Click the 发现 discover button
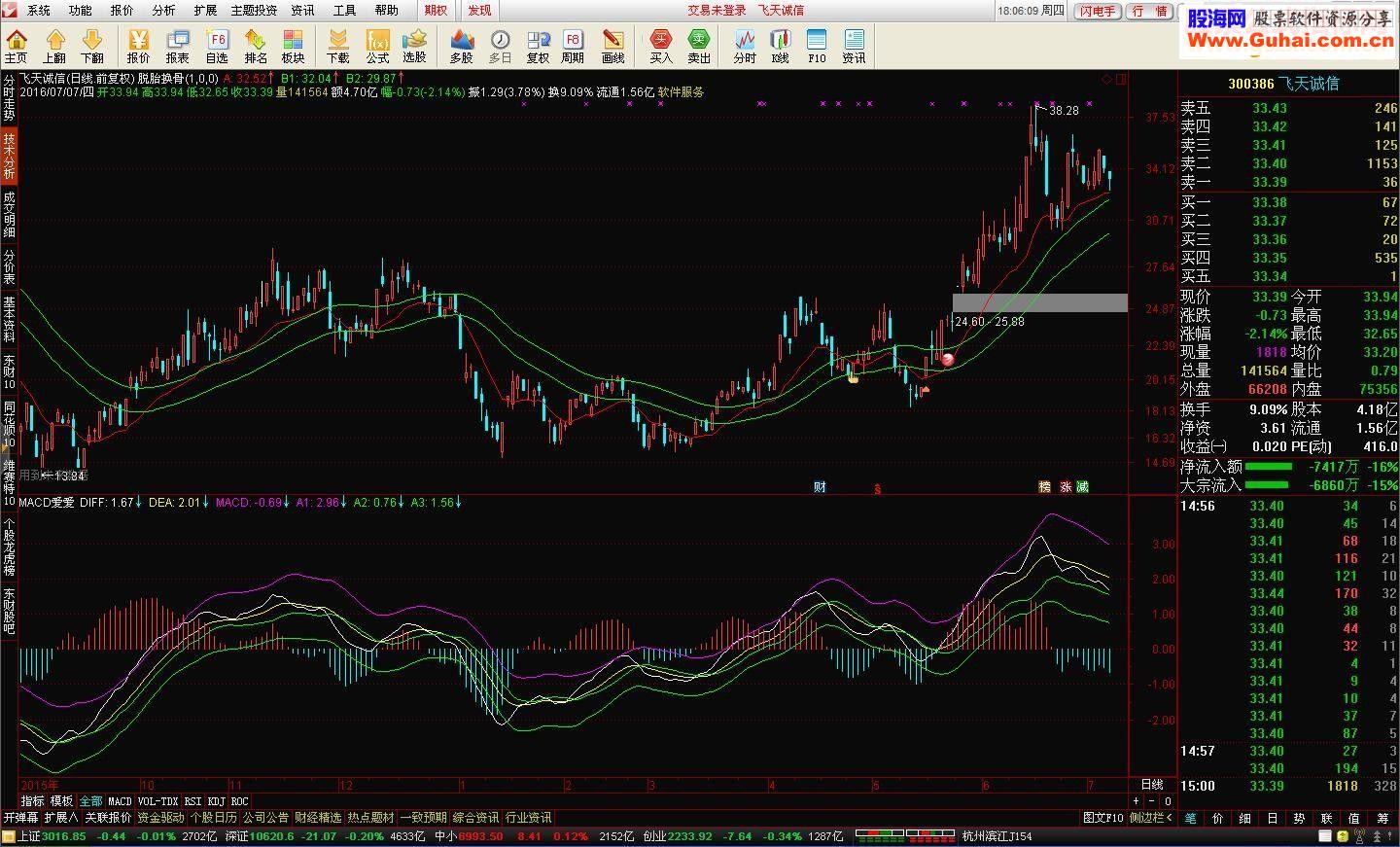Viewport: 1400px width, 847px height. pos(479,10)
